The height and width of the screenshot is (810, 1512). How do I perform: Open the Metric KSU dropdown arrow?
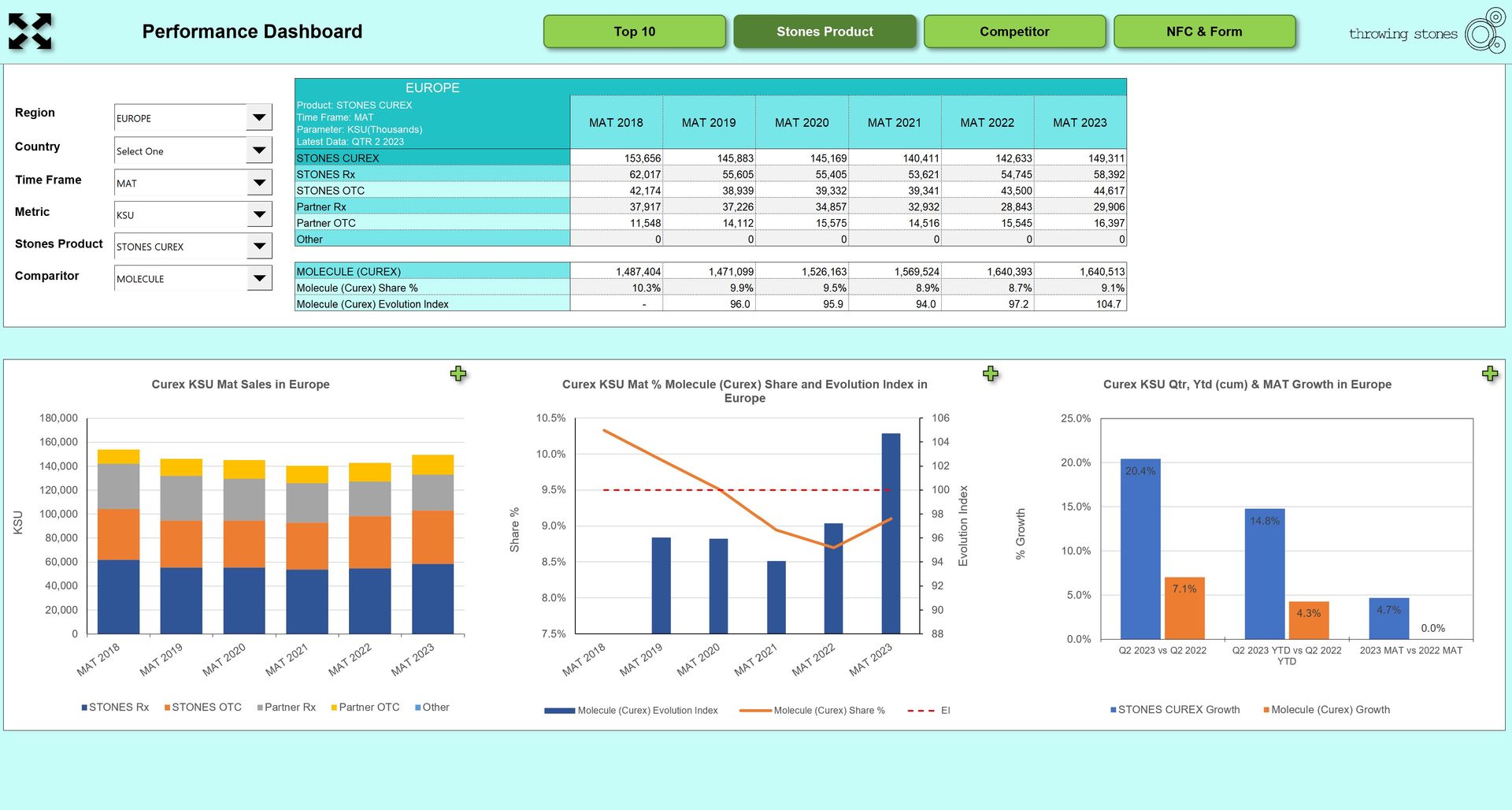click(259, 214)
